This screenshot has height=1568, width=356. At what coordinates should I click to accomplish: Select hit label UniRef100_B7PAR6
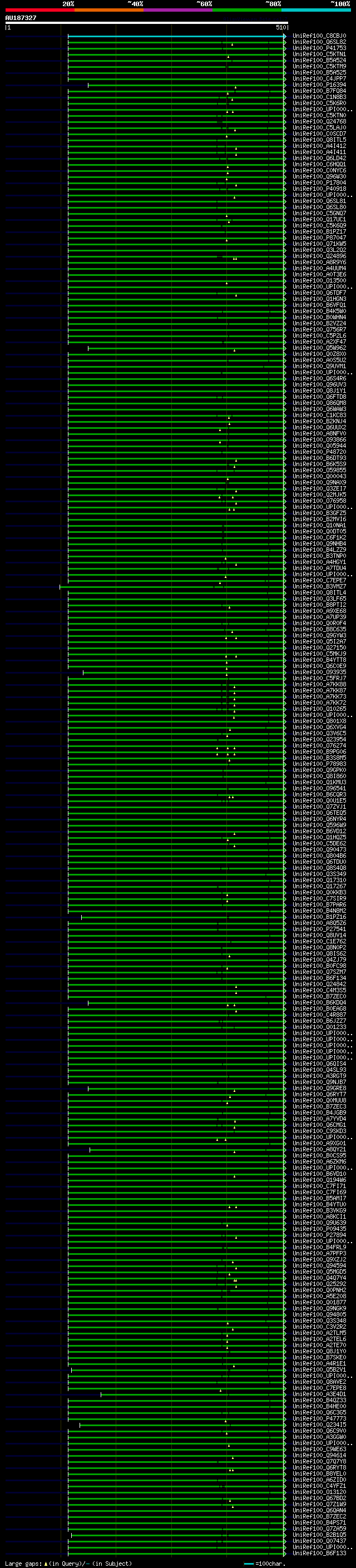[319, 904]
